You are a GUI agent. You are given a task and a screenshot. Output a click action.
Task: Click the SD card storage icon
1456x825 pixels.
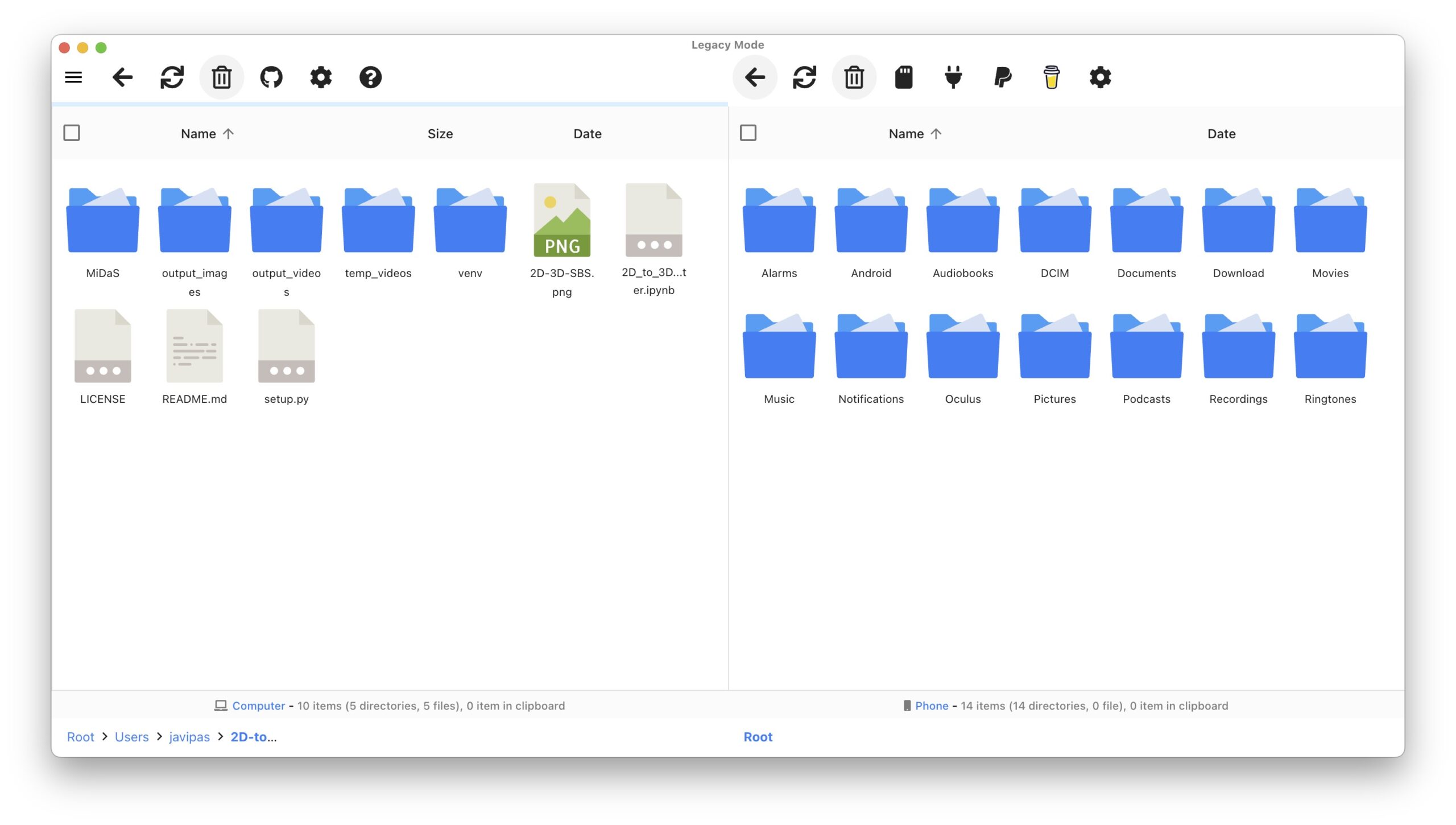(x=903, y=77)
